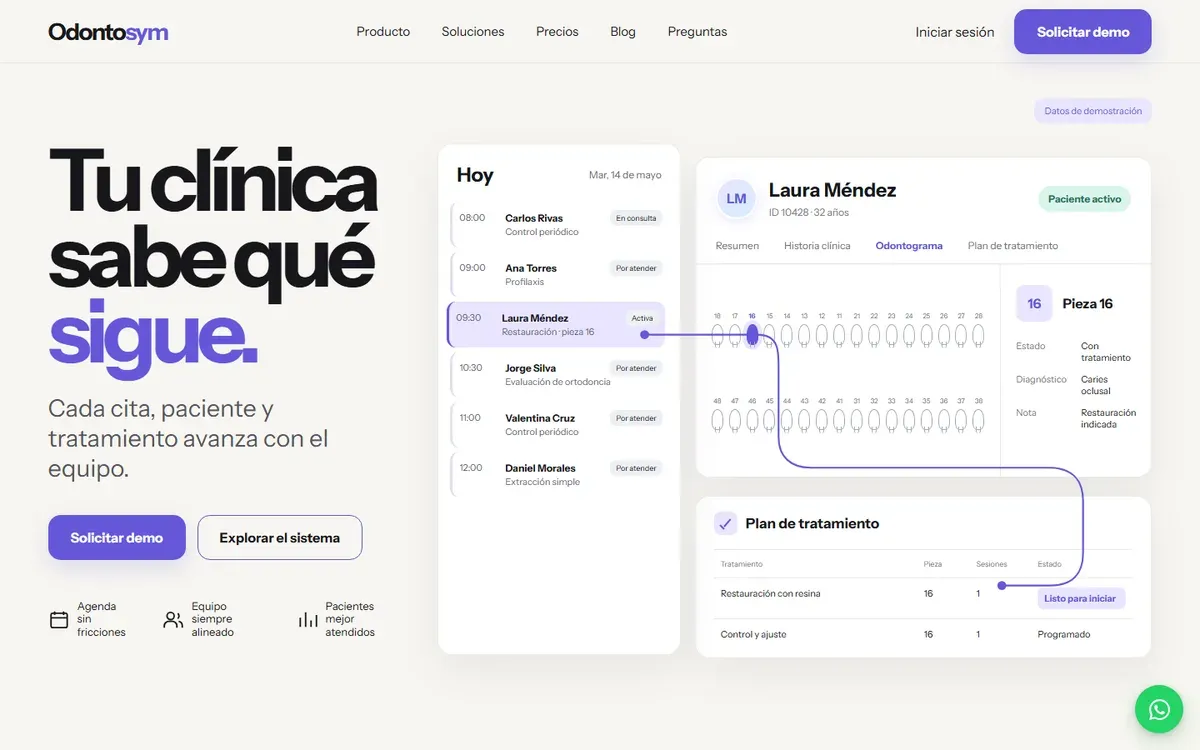This screenshot has width=1200, height=750.
Task: Select tooth 28 in the odontogram
Action: (x=978, y=335)
